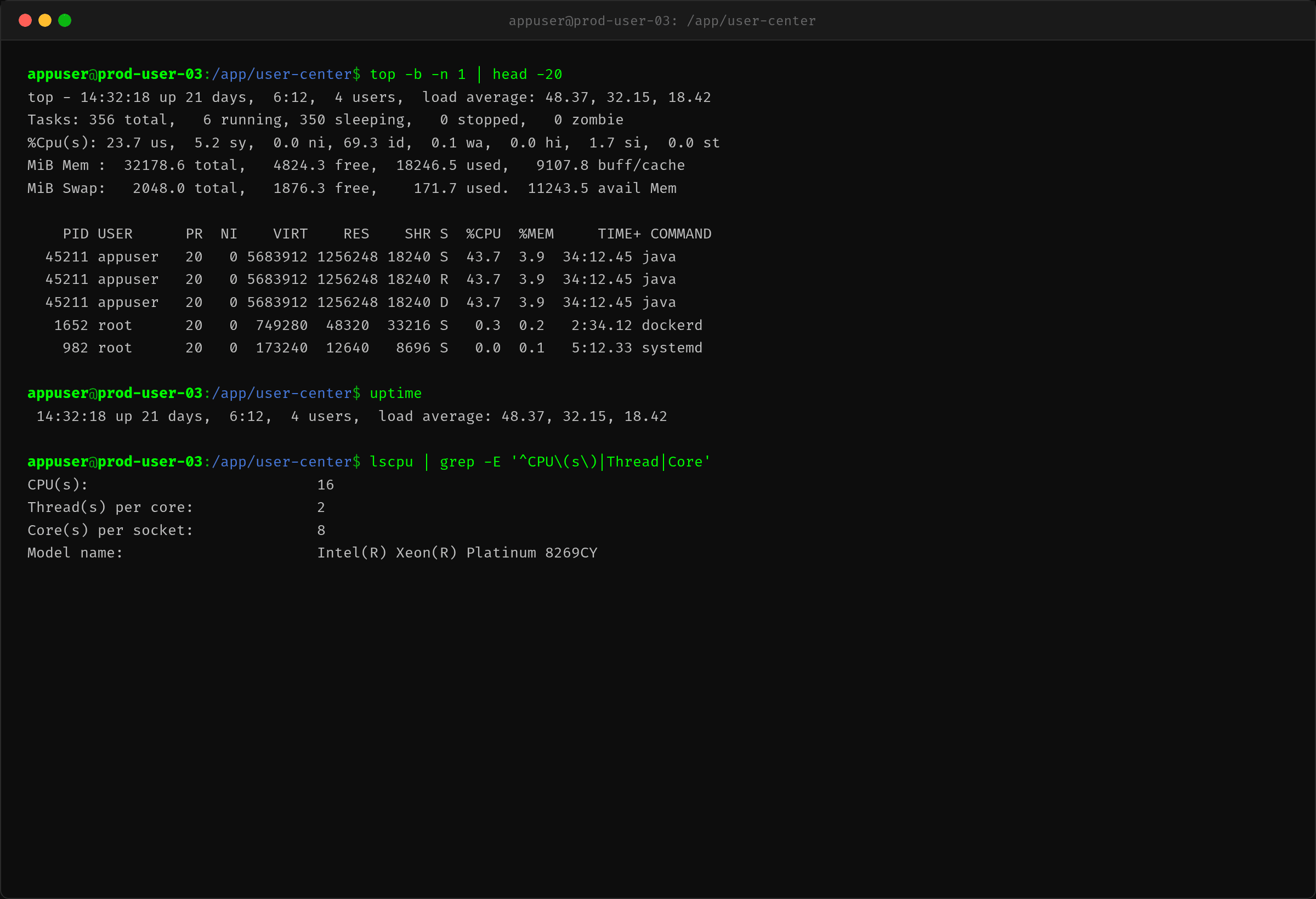Click systemd's RES value '12640'
The image size is (1316, 899).
(x=348, y=348)
